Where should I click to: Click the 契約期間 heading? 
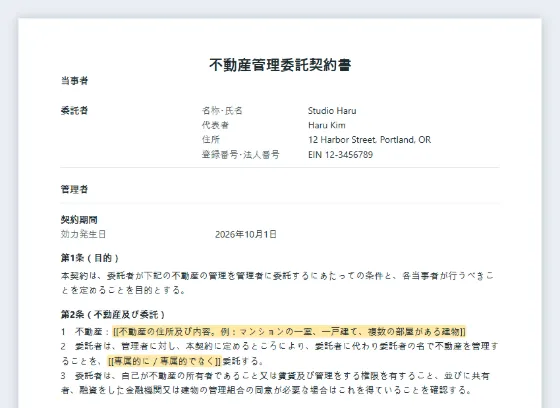coord(79,219)
